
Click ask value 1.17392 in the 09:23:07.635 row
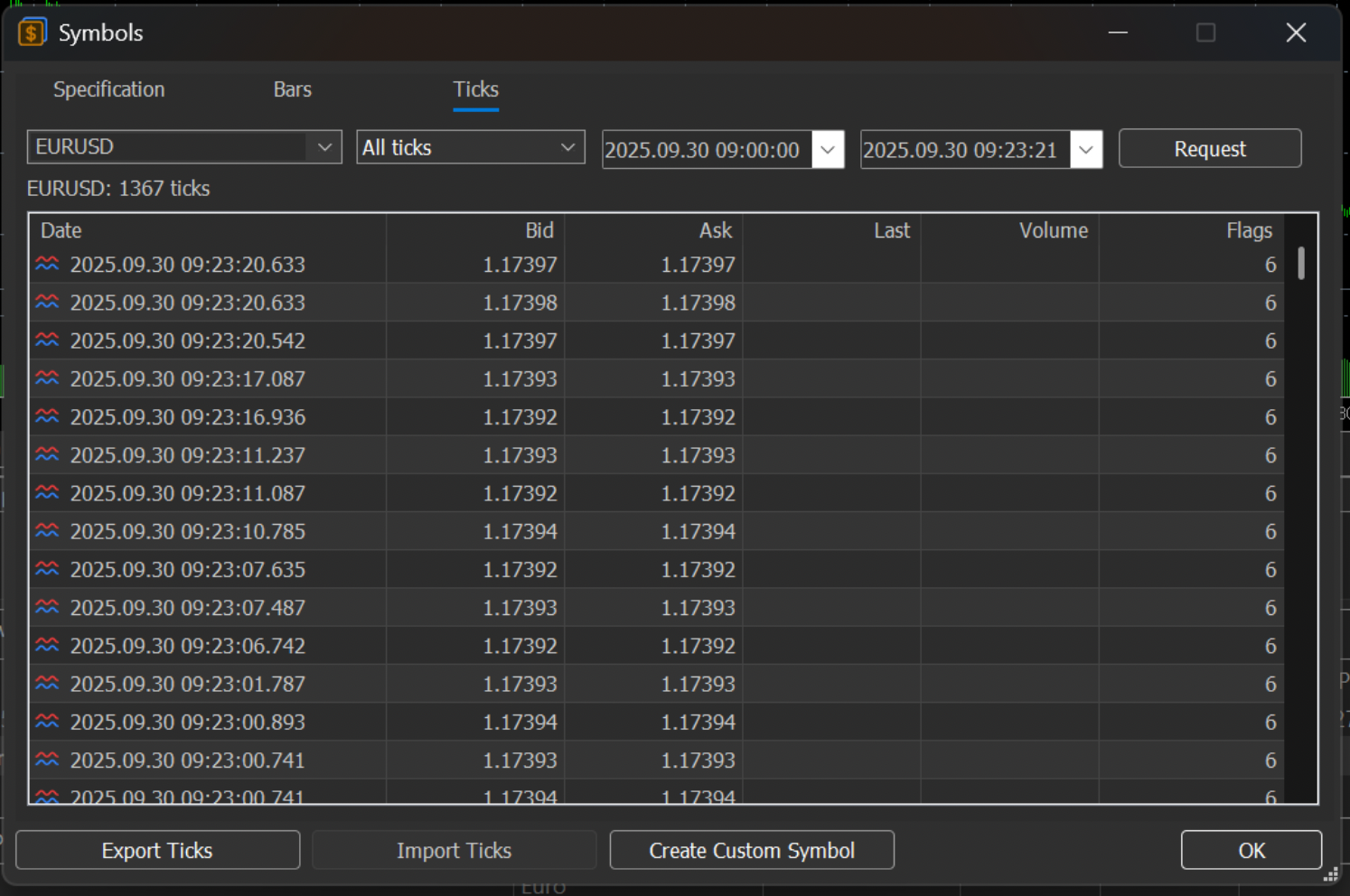click(698, 569)
